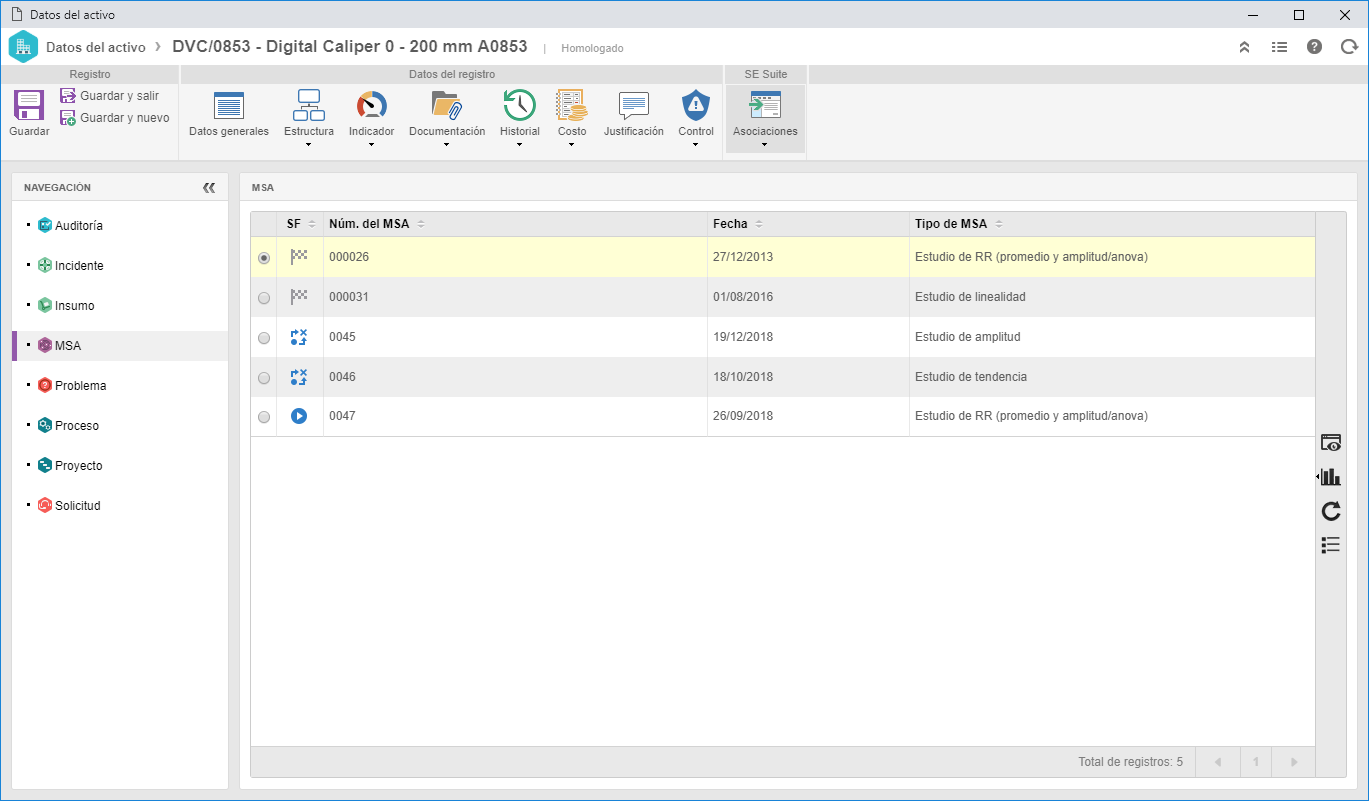Click status icon of MSA 0046
This screenshot has width=1369, height=801.
pos(299,377)
